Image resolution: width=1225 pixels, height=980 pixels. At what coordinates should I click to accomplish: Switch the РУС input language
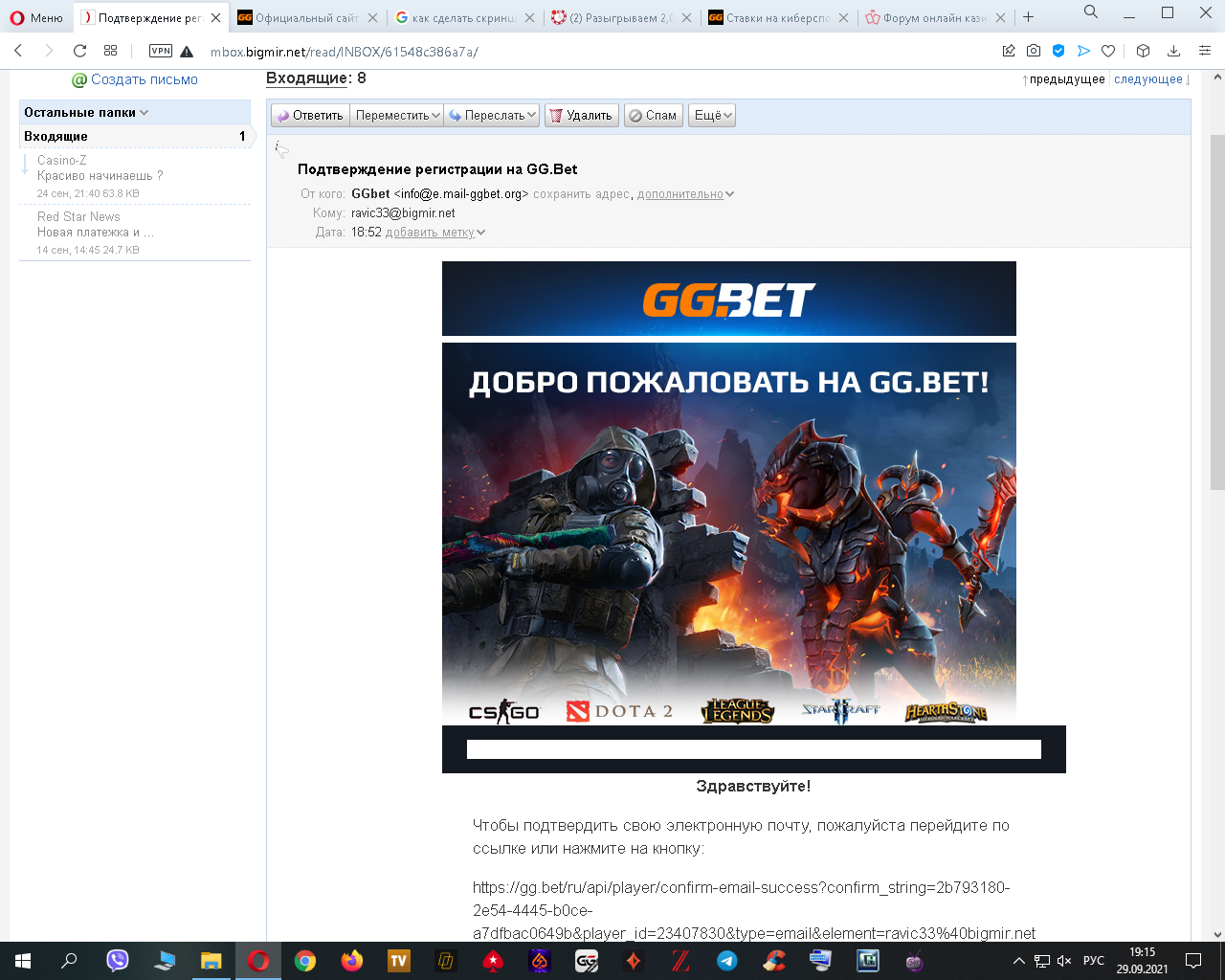(x=1094, y=961)
